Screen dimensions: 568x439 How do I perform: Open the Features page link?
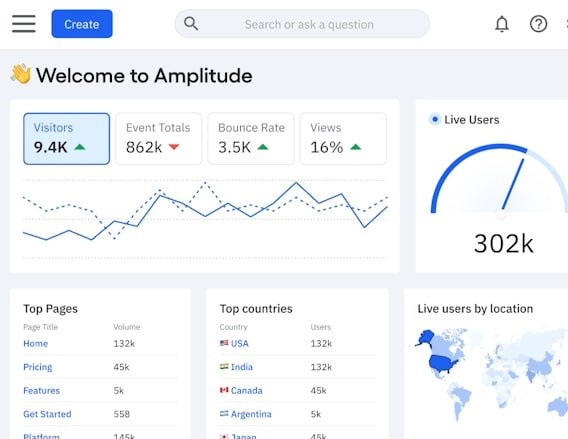click(41, 390)
